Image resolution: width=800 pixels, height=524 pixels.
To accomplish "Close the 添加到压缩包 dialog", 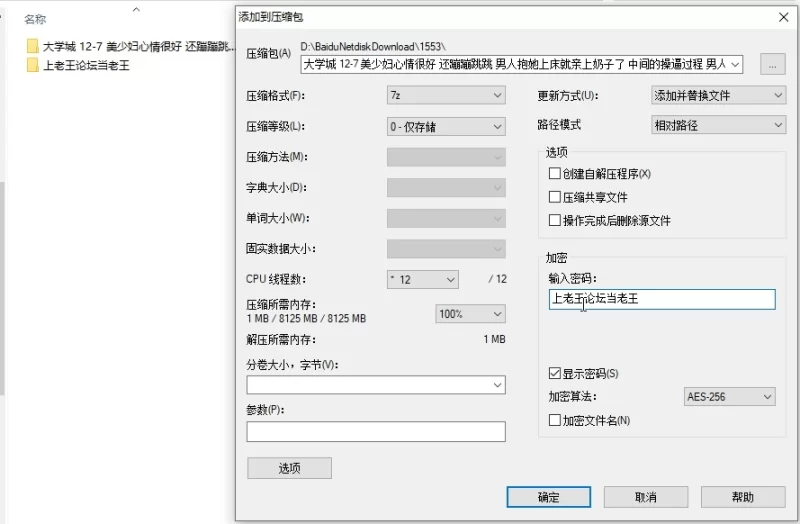I will coord(784,17).
